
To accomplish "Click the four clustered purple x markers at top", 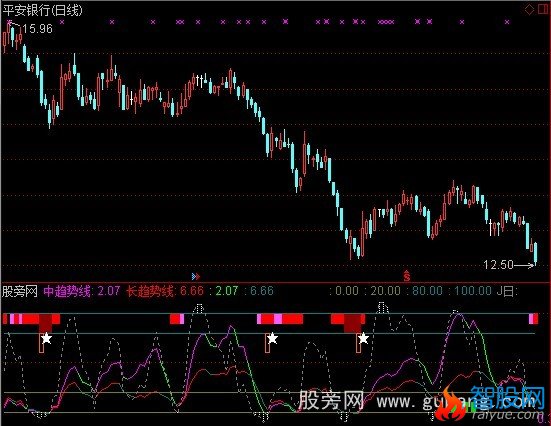I will coord(386,22).
